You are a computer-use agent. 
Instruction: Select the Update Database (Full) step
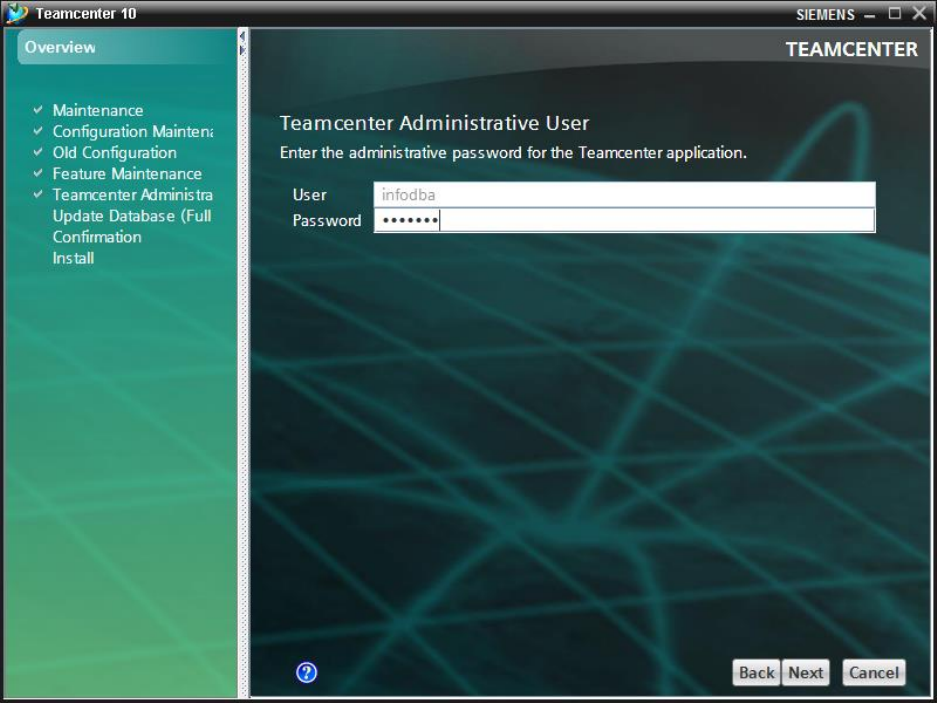coord(132,216)
